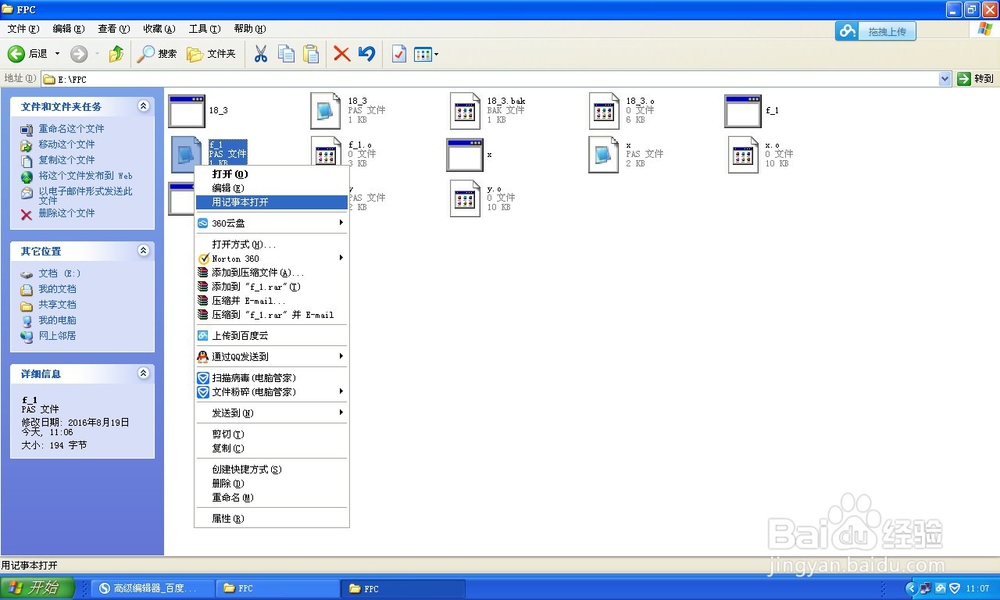Select the x.o file icon

pos(743,154)
